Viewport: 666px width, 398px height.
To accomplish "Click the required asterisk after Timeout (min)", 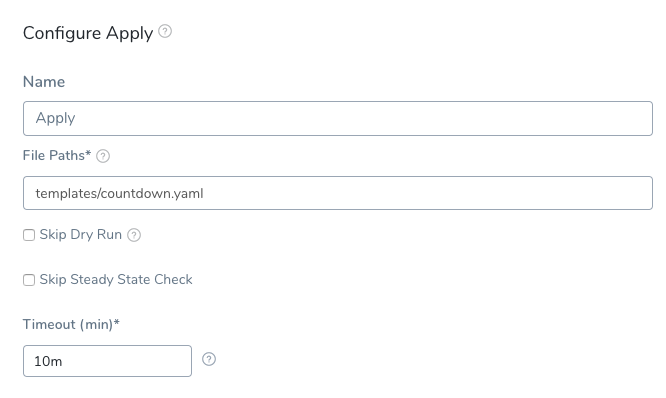I will pyautogui.click(x=117, y=322).
